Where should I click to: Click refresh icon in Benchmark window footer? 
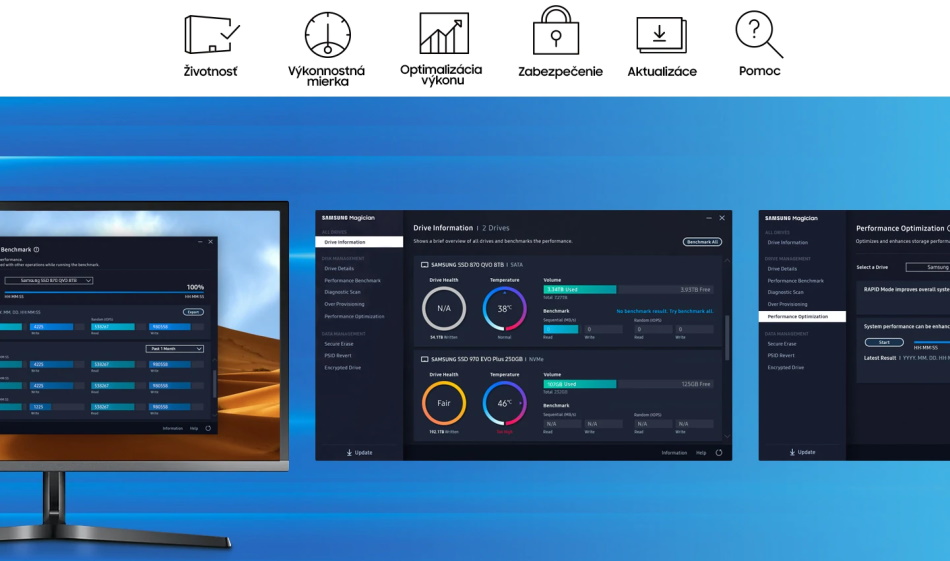208,428
